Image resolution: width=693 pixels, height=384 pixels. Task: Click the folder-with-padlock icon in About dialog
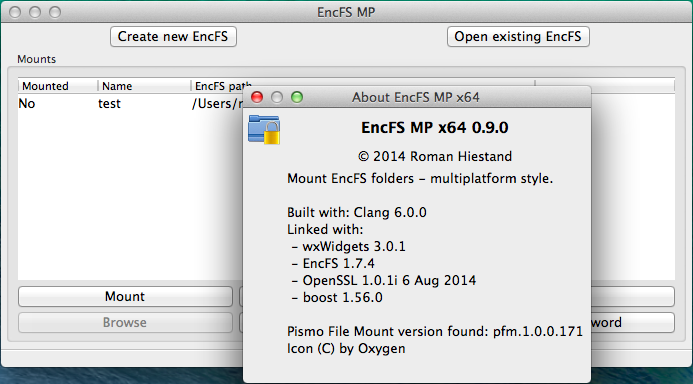coord(264,129)
